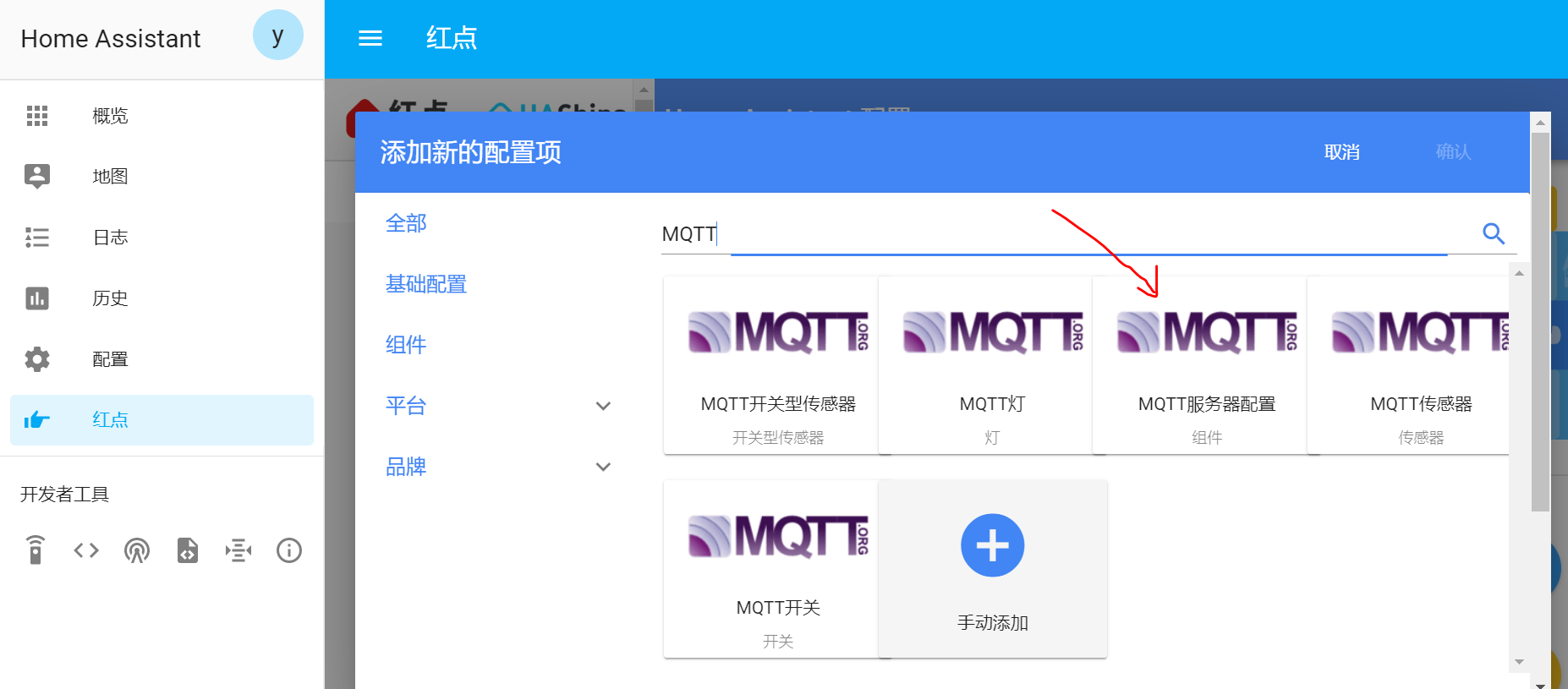This screenshot has width=1568, height=689.
Task: Open the template code brackets tool
Action: click(86, 550)
